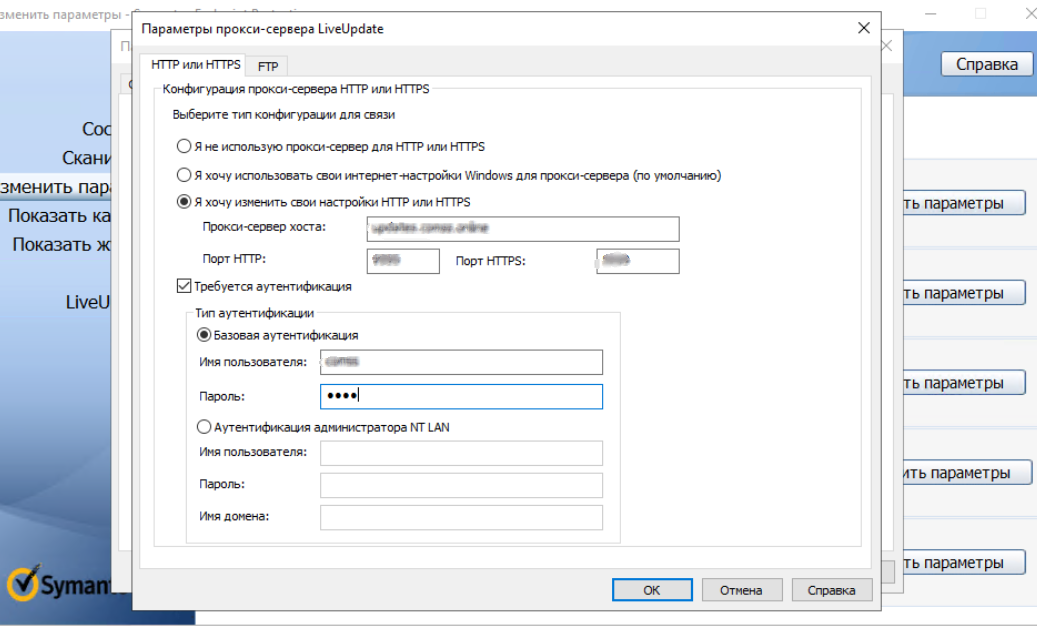Click 'Показать ж' sidebar item behind dialog
The image size is (1037, 638).
tap(62, 245)
